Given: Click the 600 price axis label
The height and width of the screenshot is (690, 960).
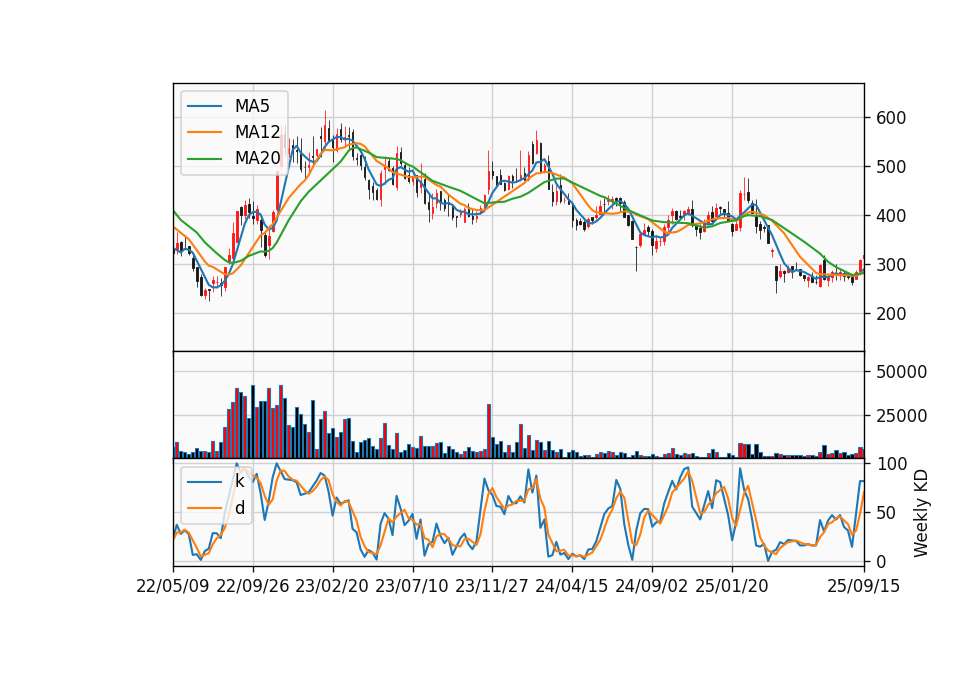Looking at the screenshot, I should (891, 118).
